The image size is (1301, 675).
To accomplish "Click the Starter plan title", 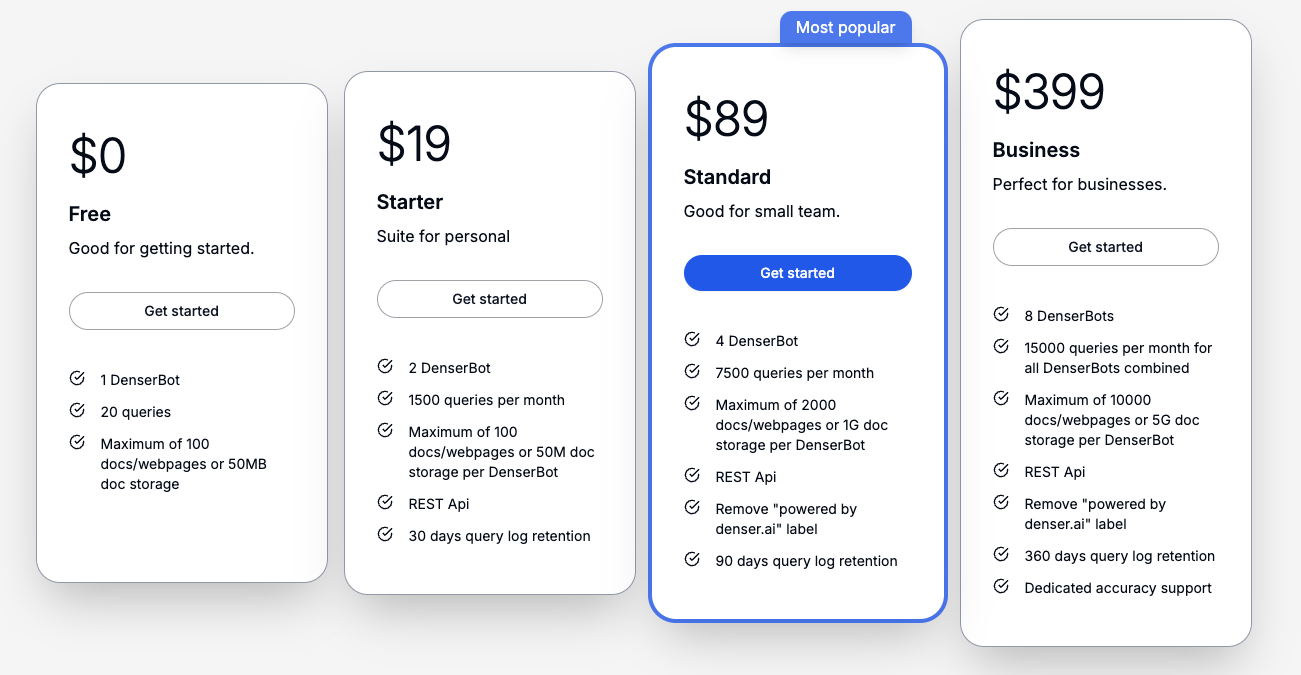I will (x=410, y=202).
